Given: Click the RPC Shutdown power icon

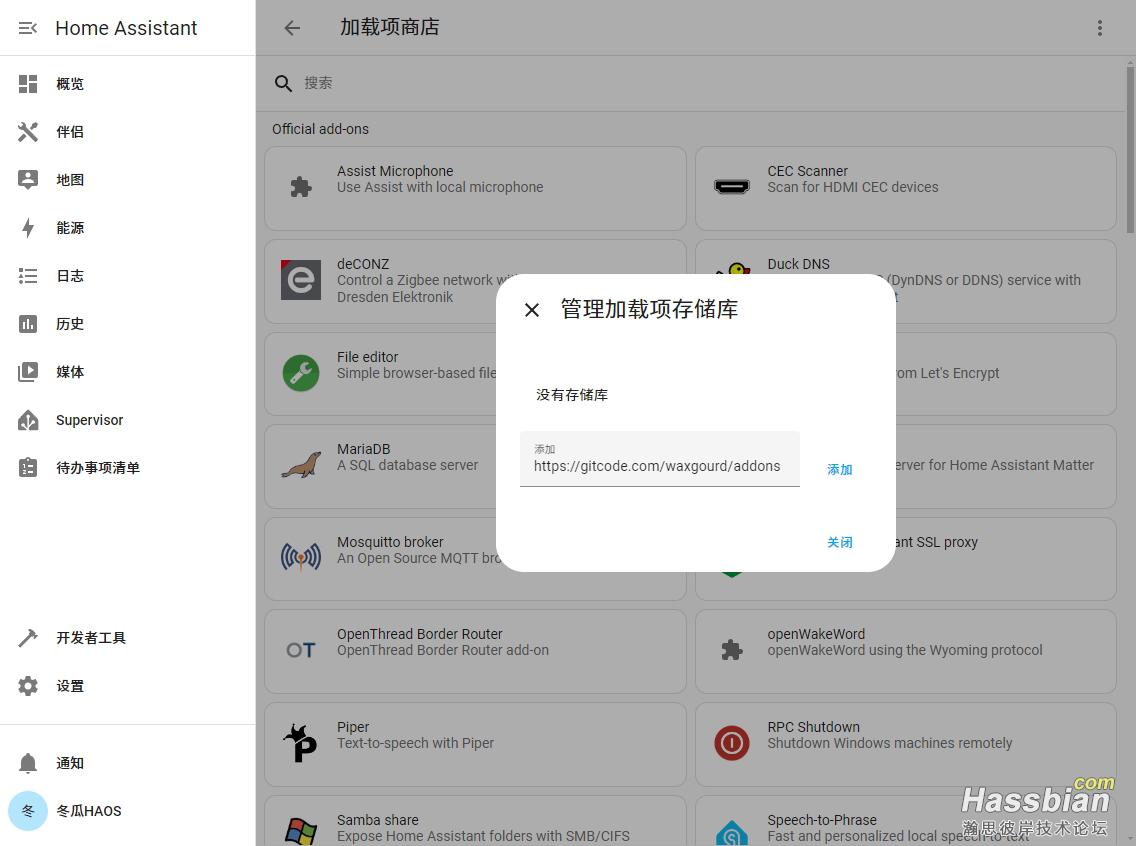Looking at the screenshot, I should [732, 743].
